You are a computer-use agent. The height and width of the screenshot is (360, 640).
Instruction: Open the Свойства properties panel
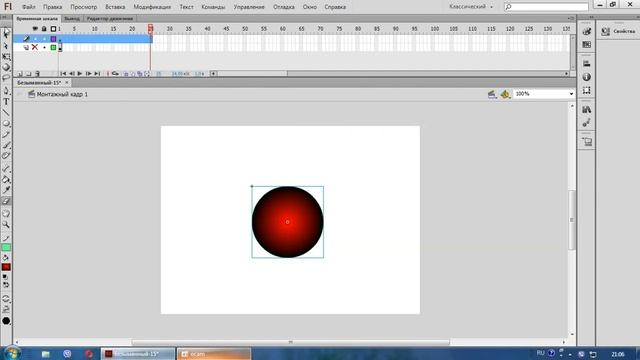point(619,31)
